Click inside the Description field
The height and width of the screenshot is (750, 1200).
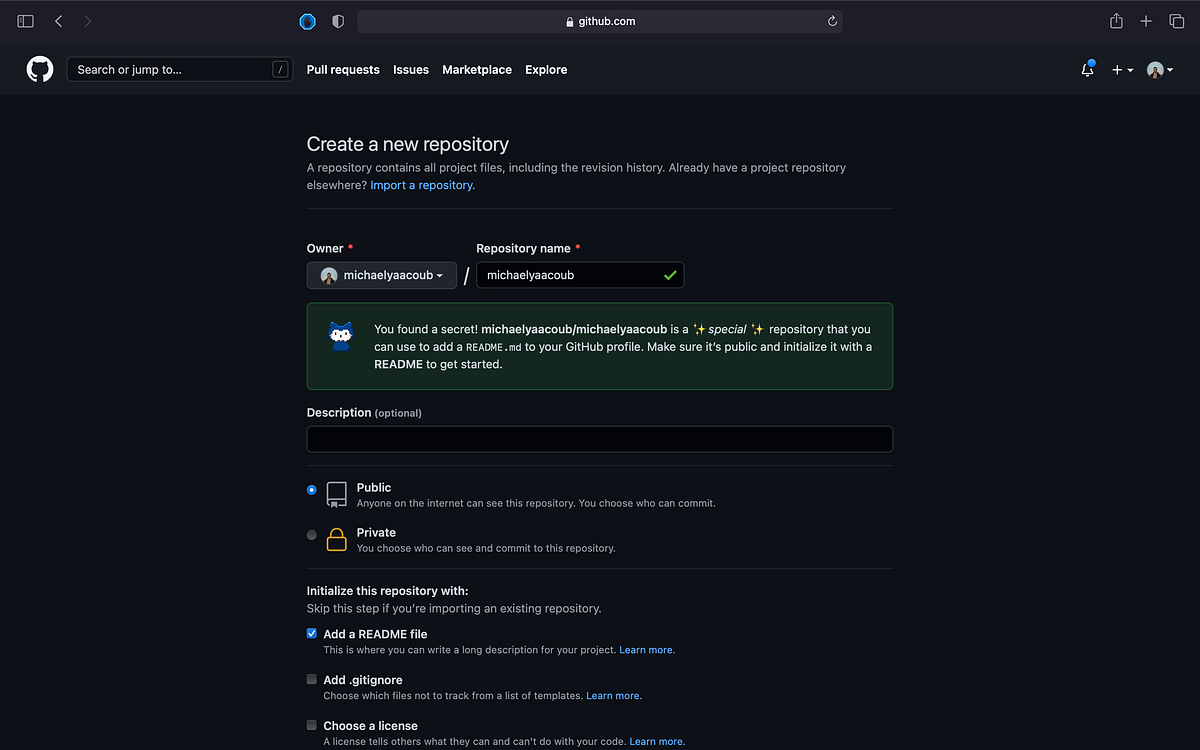pyautogui.click(x=599, y=439)
